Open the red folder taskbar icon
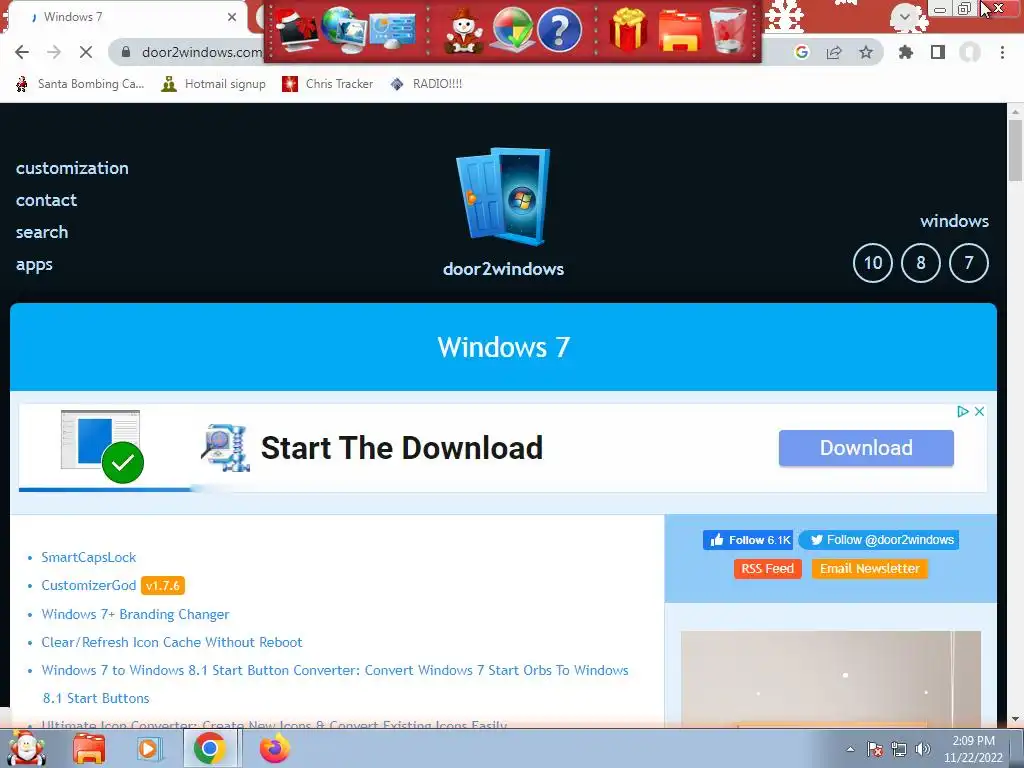Image resolution: width=1024 pixels, height=768 pixels. (x=89, y=748)
